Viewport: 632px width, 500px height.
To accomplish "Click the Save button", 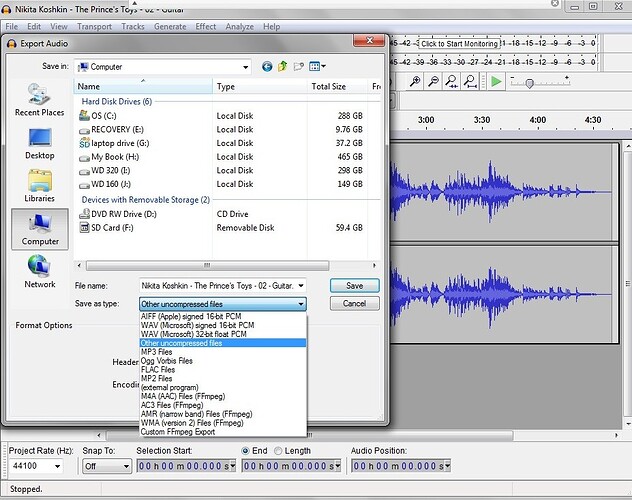I will click(355, 286).
